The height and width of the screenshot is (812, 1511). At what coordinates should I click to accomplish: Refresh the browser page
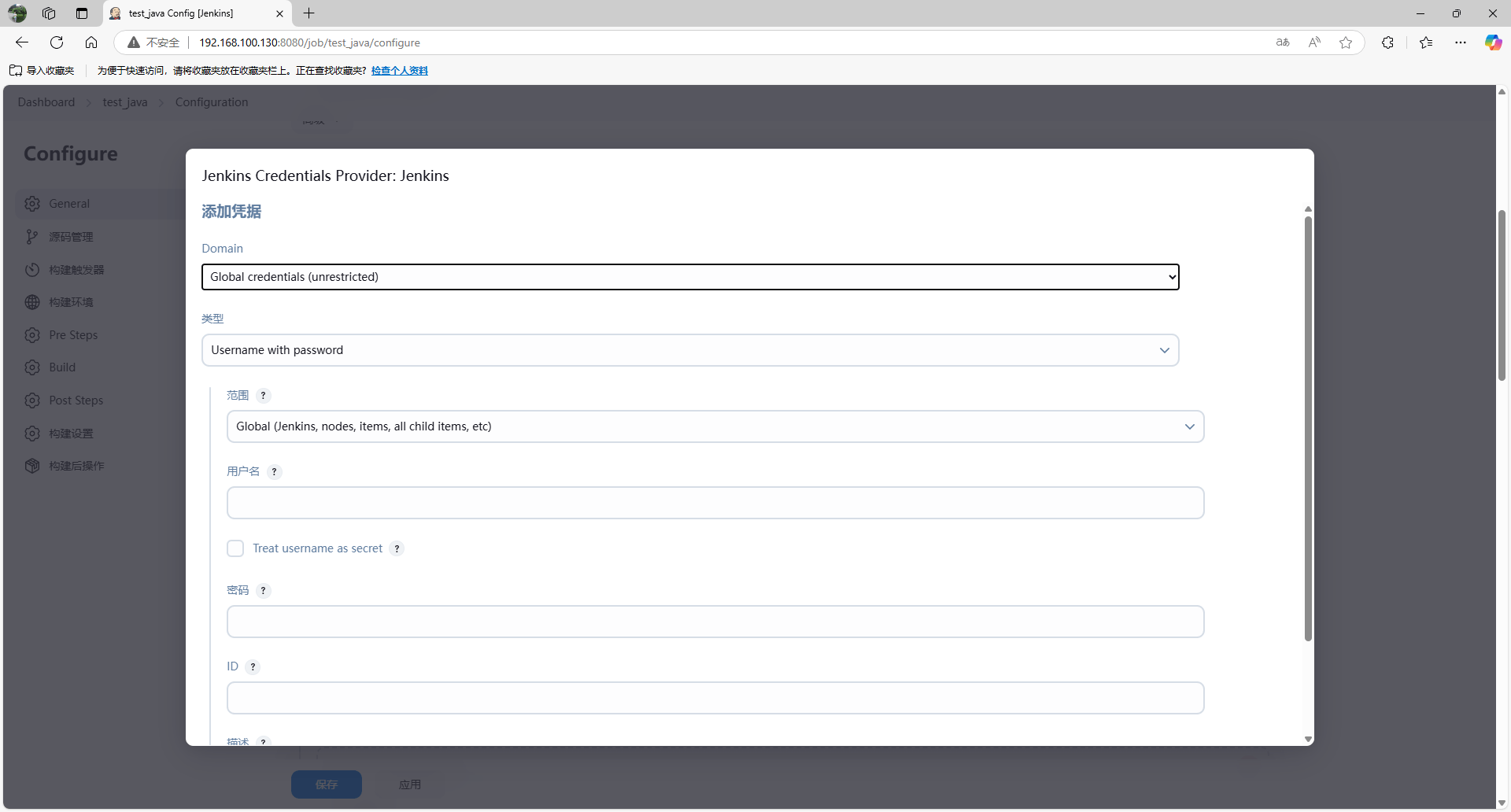click(x=57, y=42)
